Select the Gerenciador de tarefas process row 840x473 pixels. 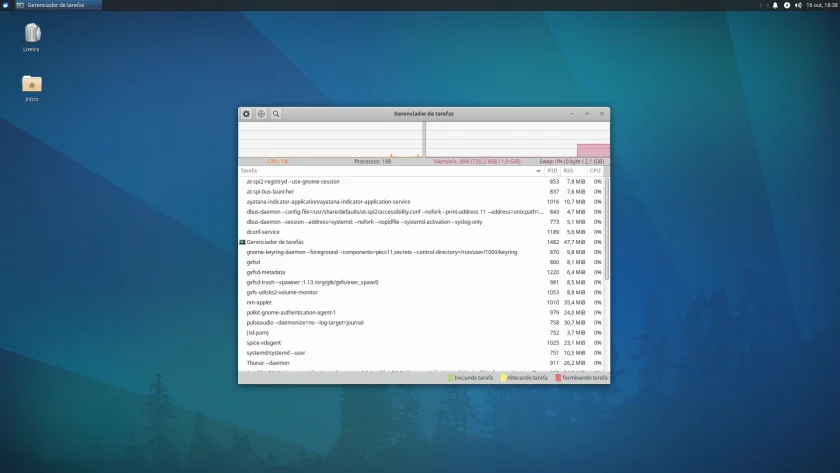[x=421, y=242]
